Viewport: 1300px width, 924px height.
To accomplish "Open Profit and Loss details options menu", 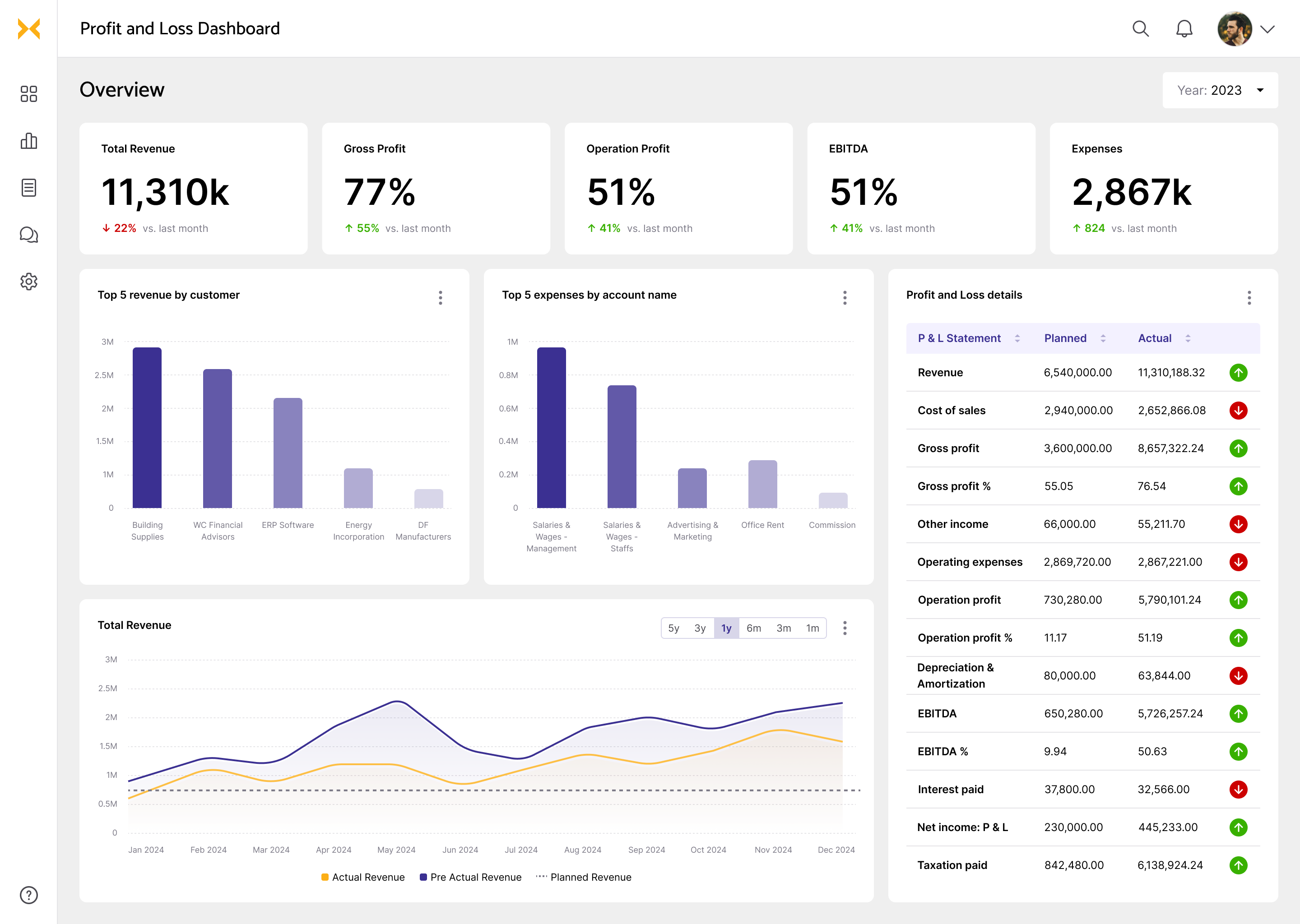I will pos(1249,298).
